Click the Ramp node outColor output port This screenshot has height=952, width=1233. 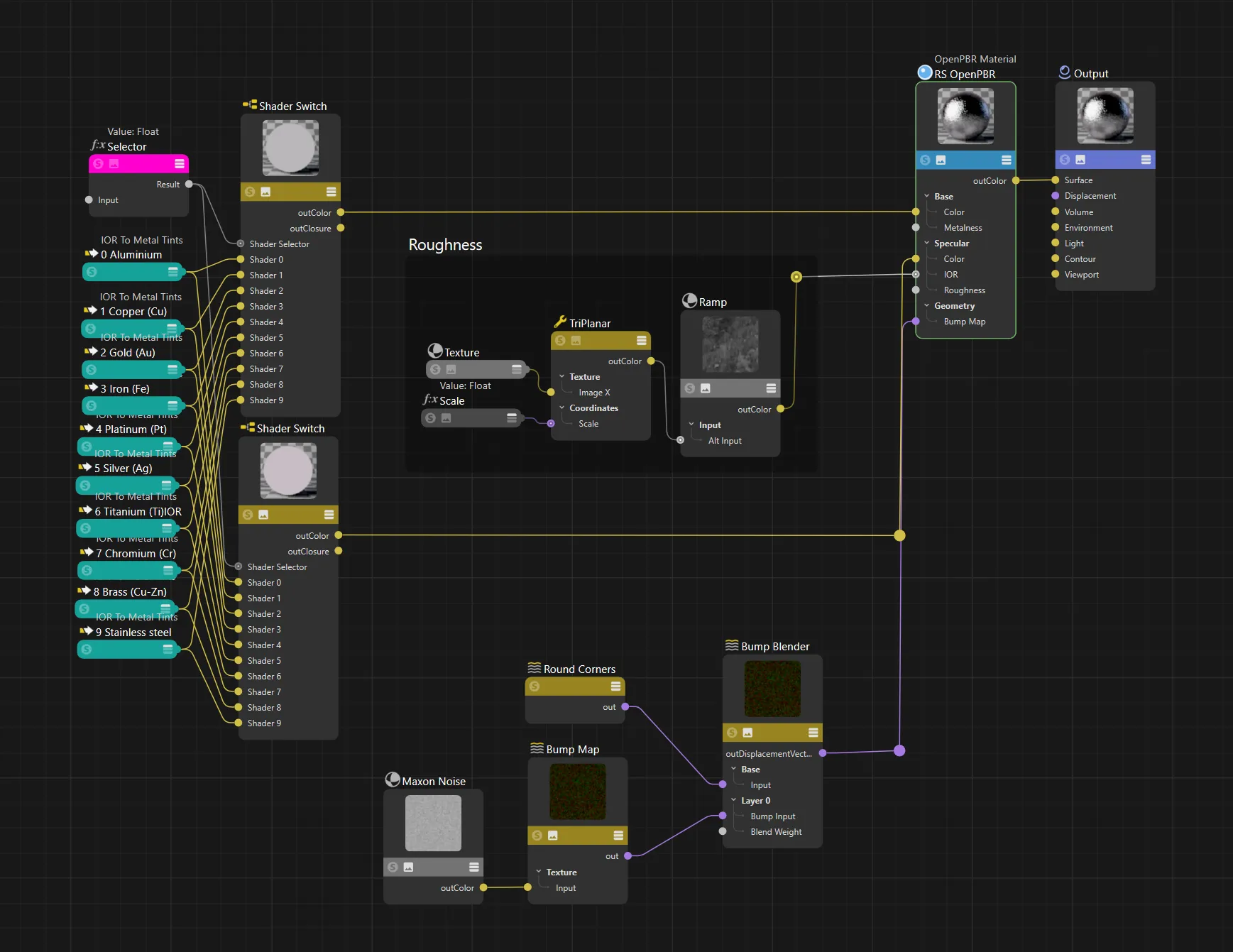point(780,409)
